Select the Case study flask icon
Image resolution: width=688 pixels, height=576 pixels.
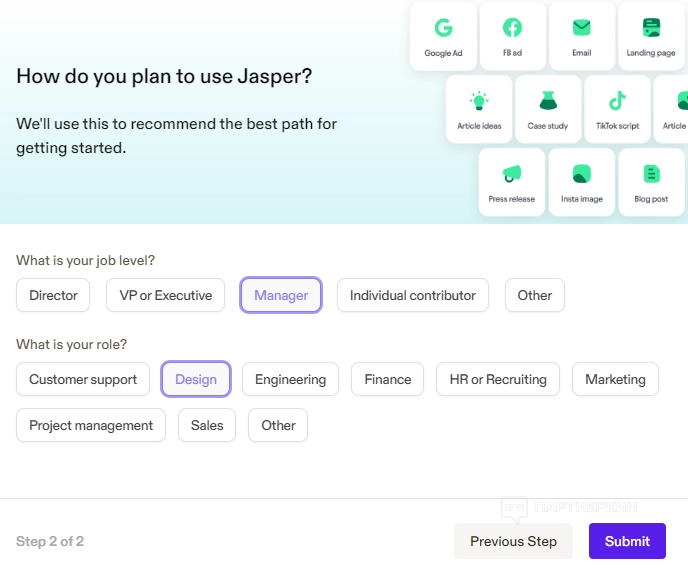[x=547, y=108]
